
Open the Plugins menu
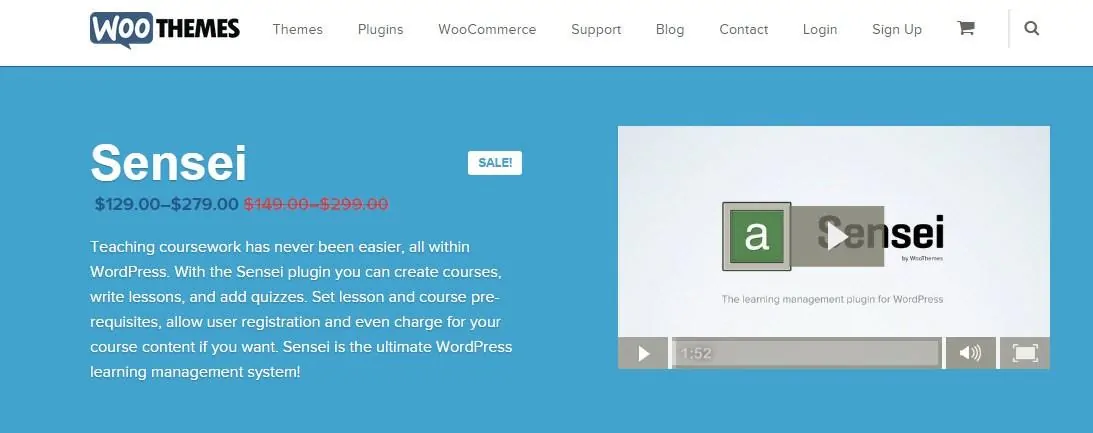[381, 29]
